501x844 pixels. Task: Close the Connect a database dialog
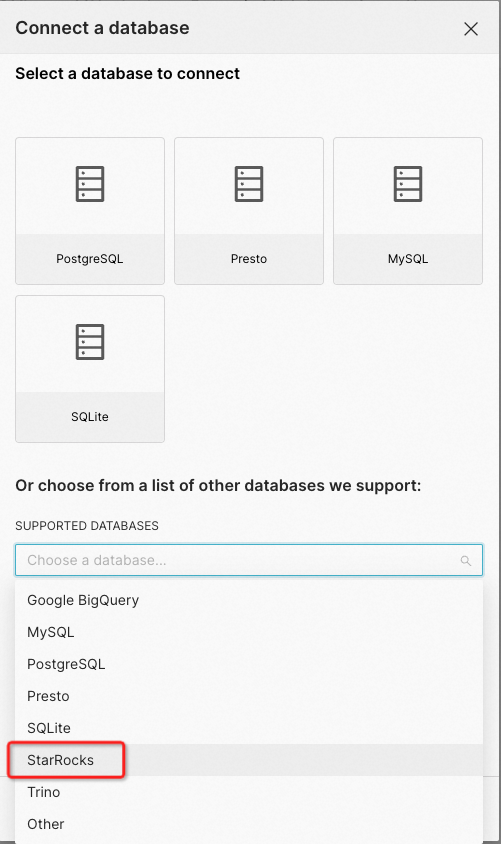tap(471, 29)
